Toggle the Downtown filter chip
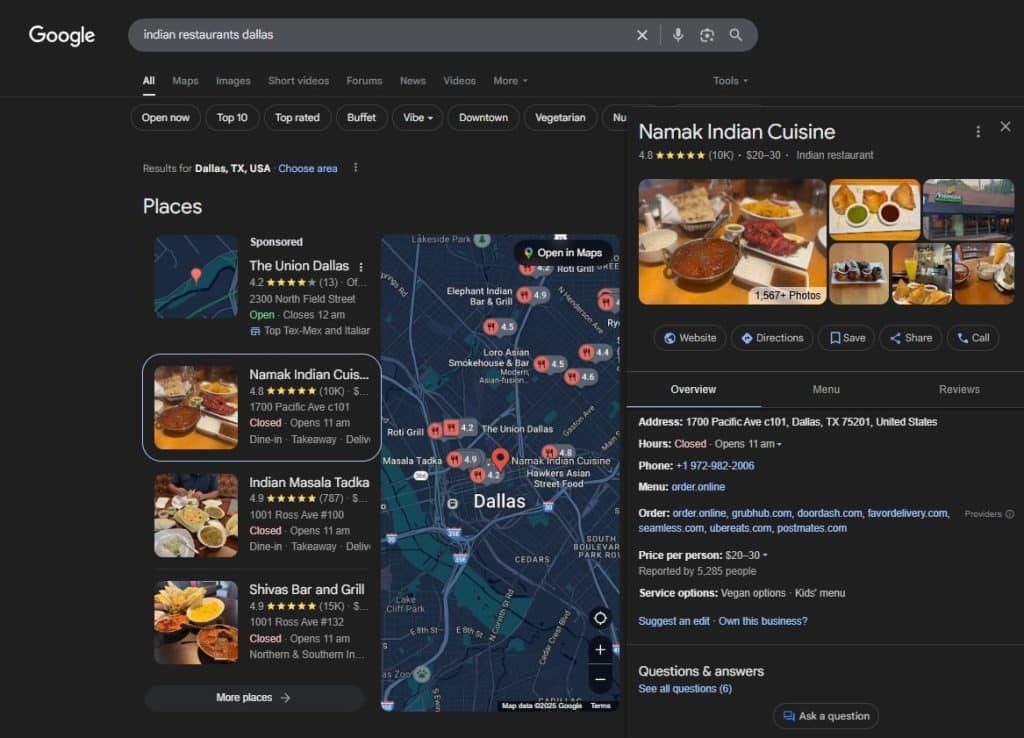This screenshot has width=1024, height=738. (483, 118)
